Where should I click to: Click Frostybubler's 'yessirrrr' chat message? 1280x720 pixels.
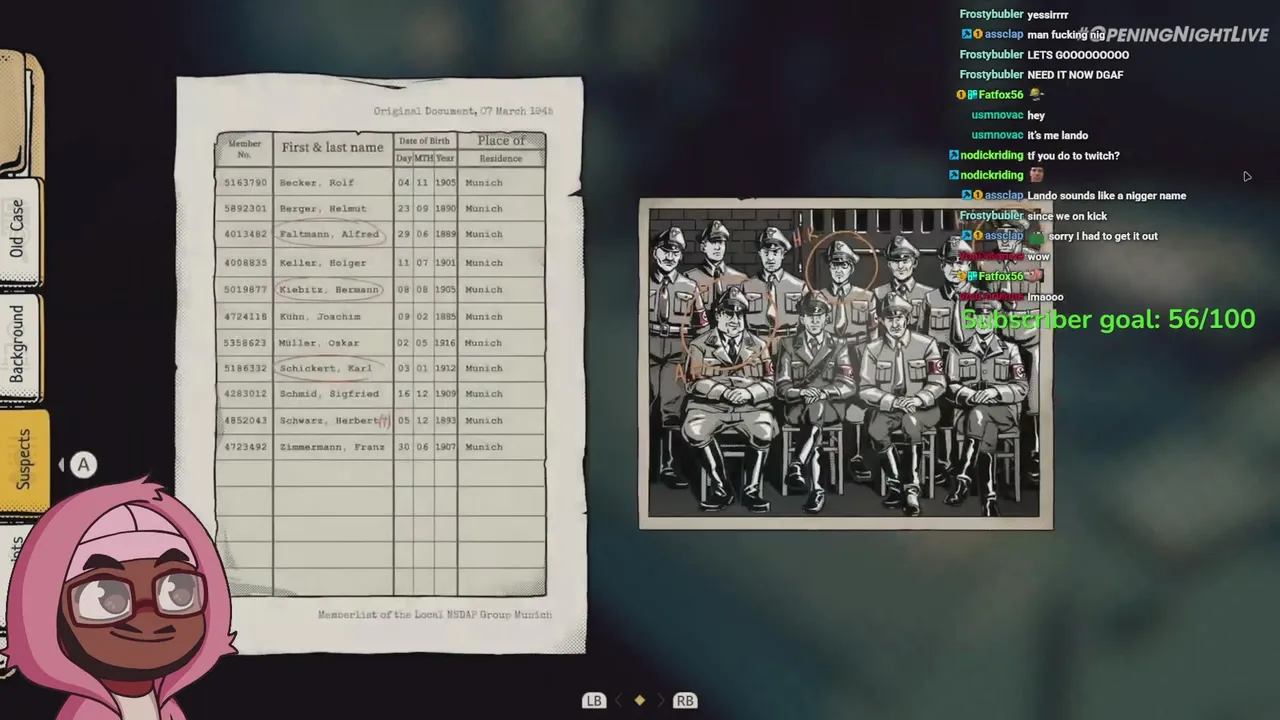tap(1048, 15)
